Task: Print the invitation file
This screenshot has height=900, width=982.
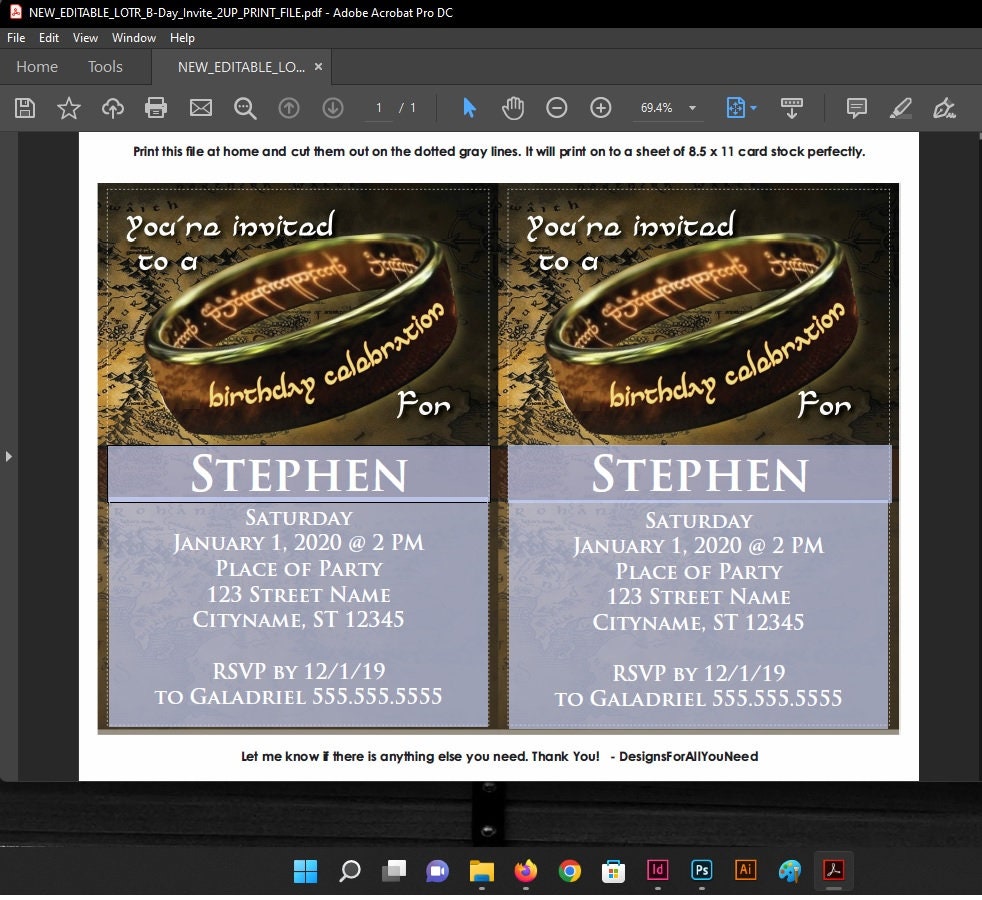Action: 156,108
